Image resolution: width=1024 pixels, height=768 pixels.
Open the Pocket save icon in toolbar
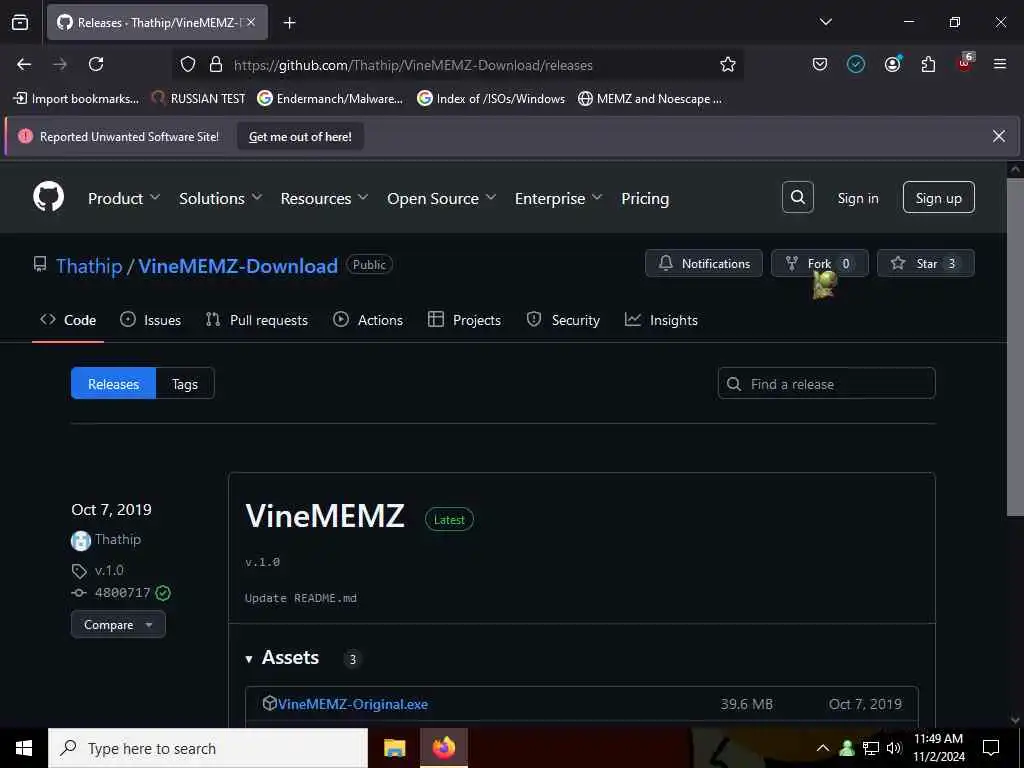pos(820,64)
